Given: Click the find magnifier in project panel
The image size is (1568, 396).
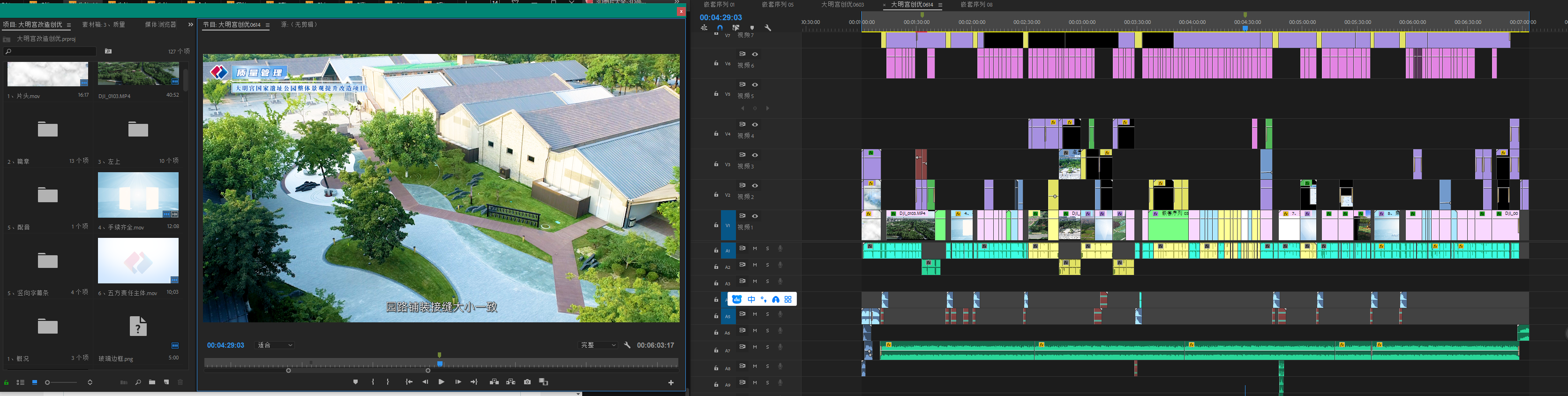Looking at the screenshot, I should (138, 382).
